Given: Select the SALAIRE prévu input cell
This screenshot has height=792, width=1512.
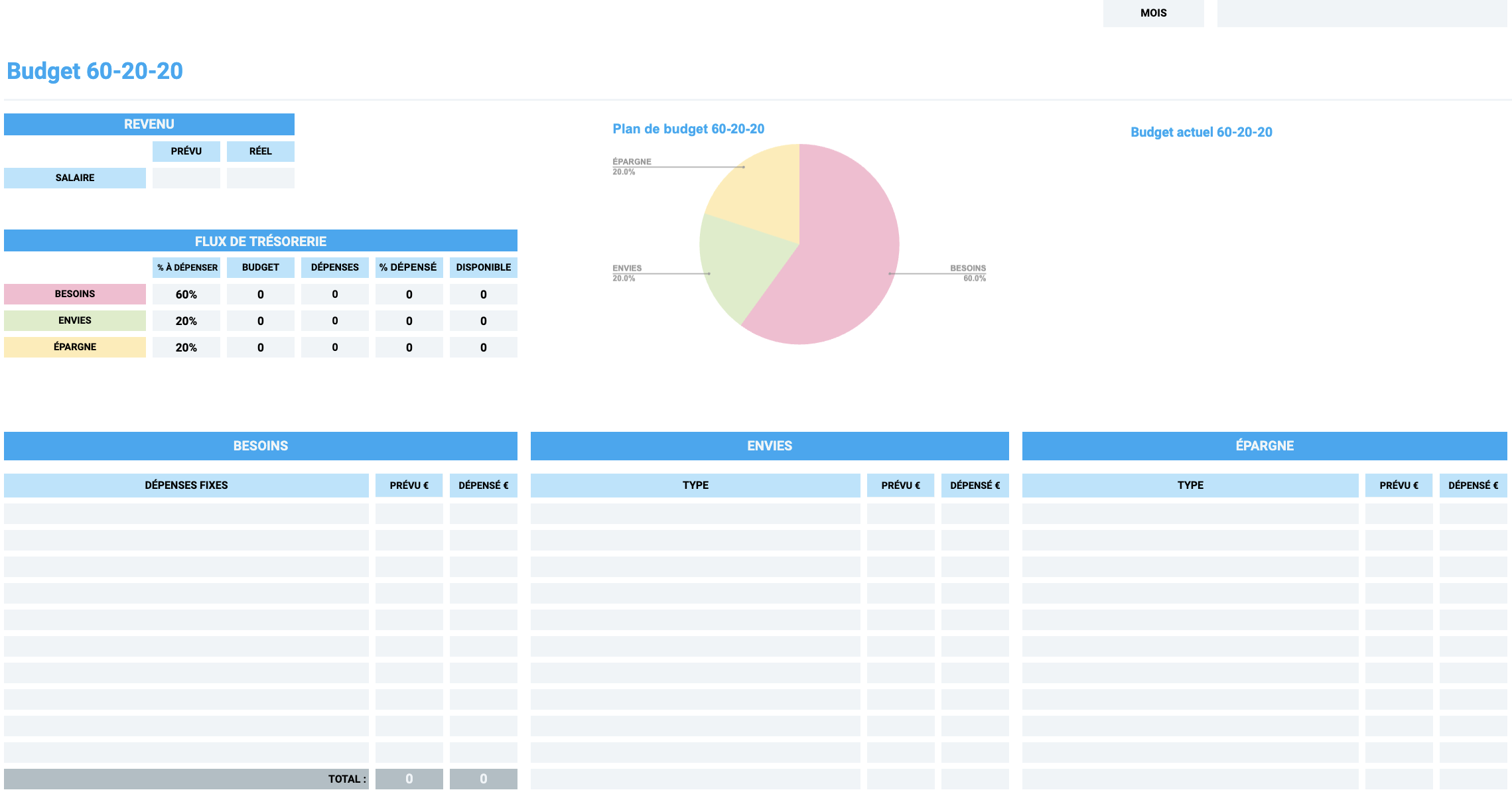Looking at the screenshot, I should click(x=186, y=178).
